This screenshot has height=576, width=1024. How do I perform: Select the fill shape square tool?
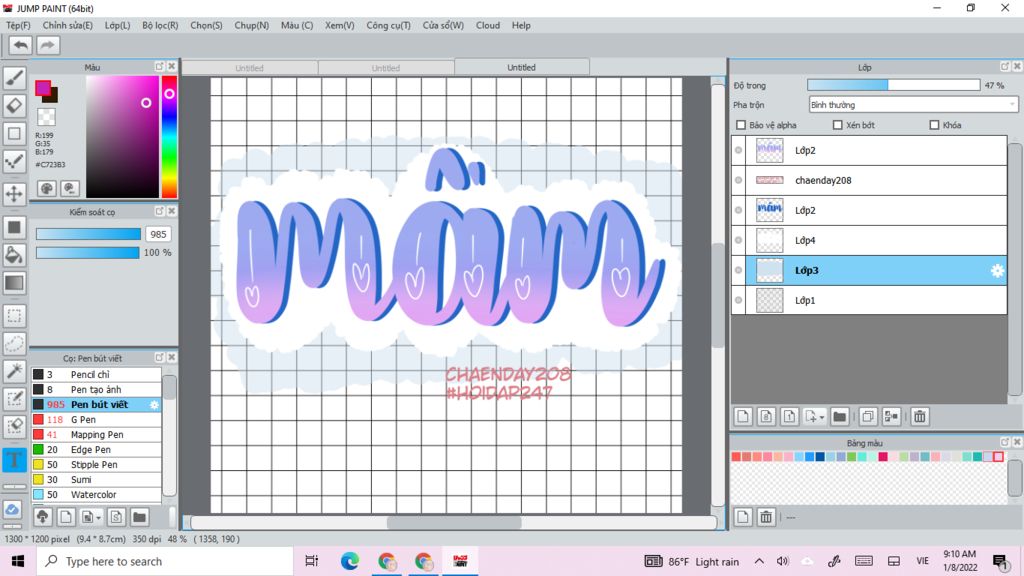pyautogui.click(x=14, y=227)
